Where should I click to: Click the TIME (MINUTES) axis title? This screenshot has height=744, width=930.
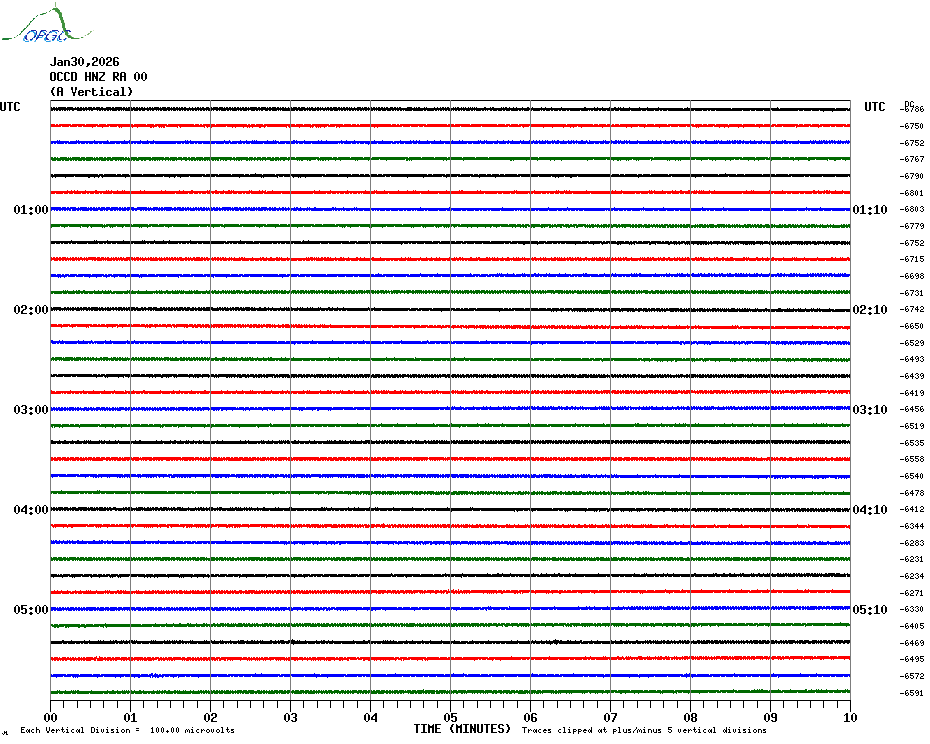462,729
